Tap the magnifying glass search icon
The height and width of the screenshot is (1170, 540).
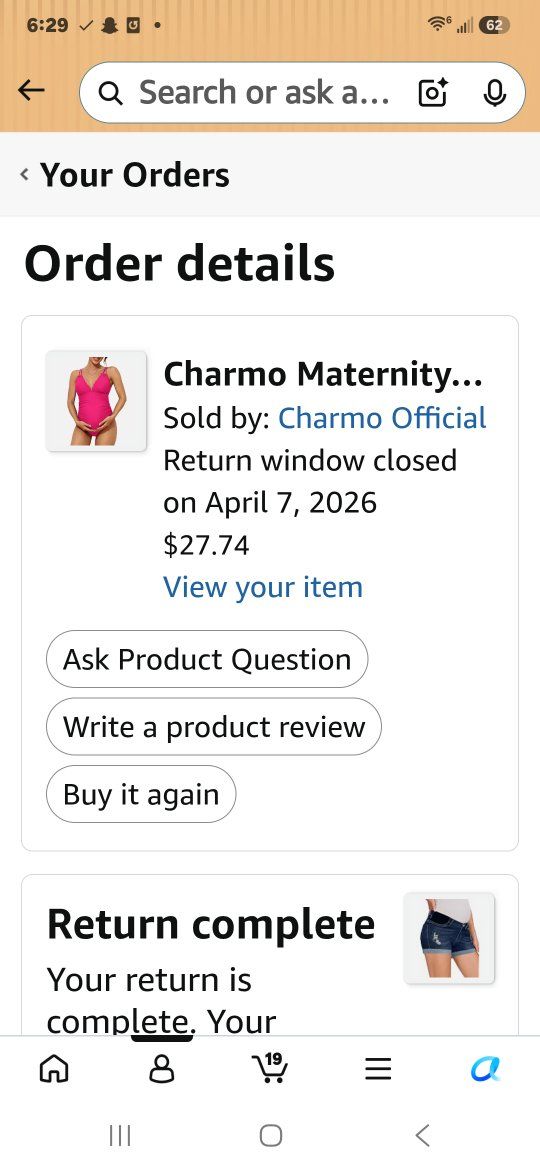pos(110,93)
